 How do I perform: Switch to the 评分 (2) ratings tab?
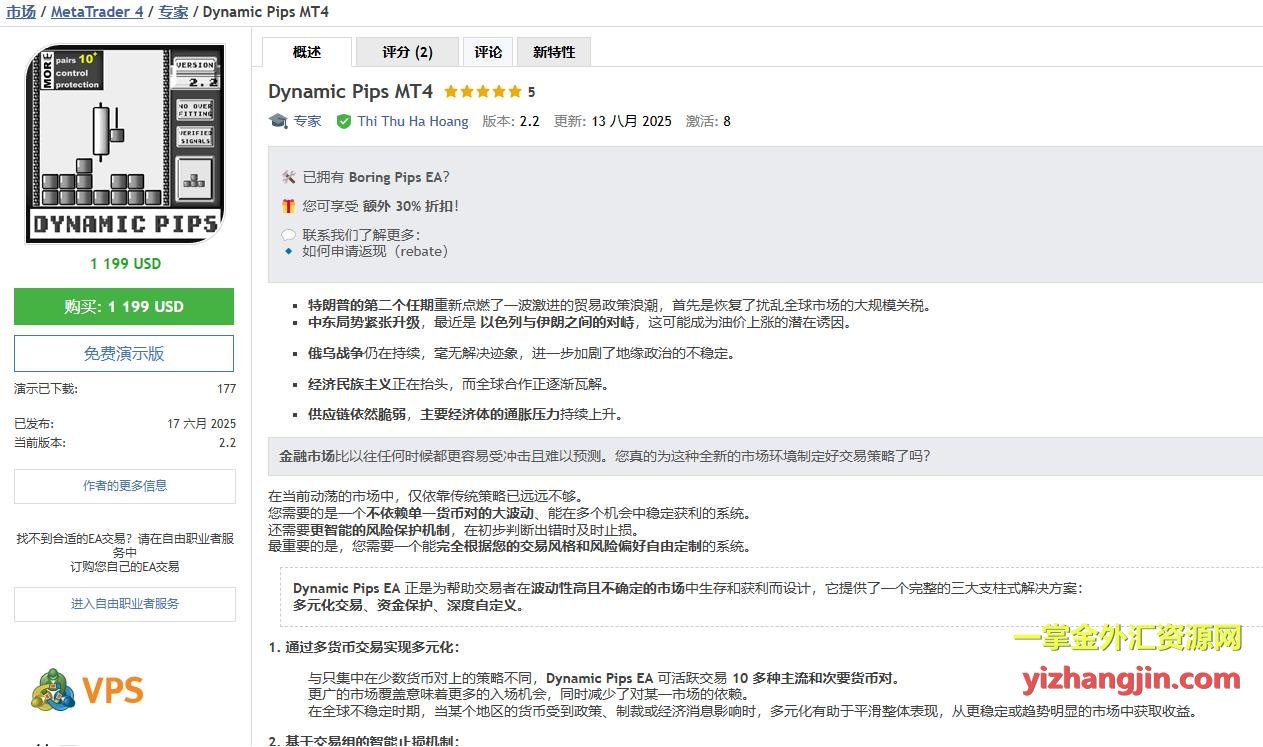(x=408, y=52)
